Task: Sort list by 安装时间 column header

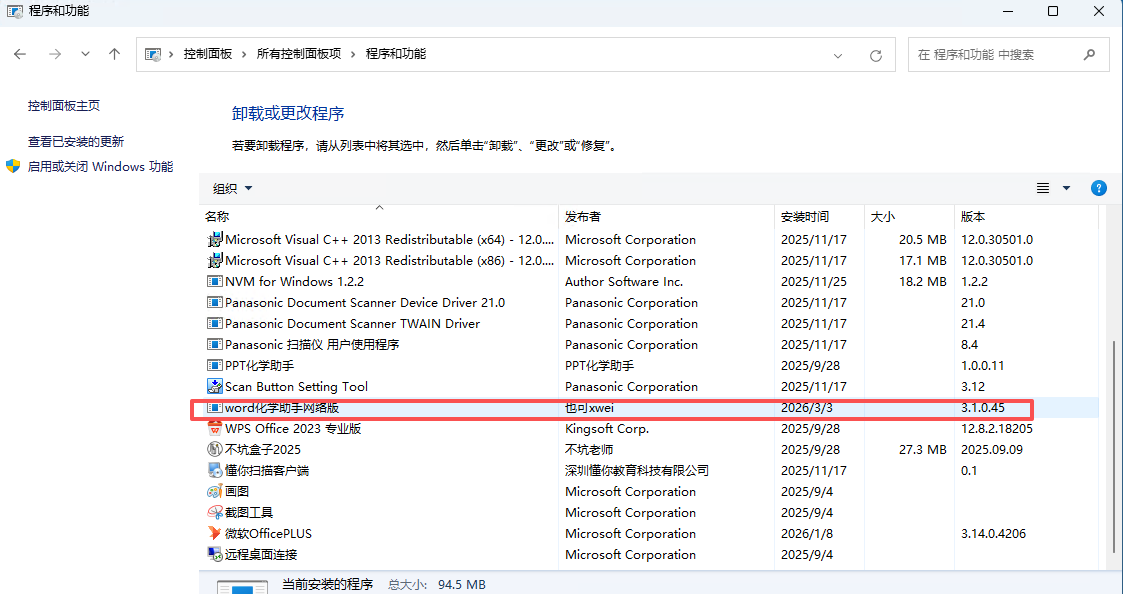Action: coord(804,217)
